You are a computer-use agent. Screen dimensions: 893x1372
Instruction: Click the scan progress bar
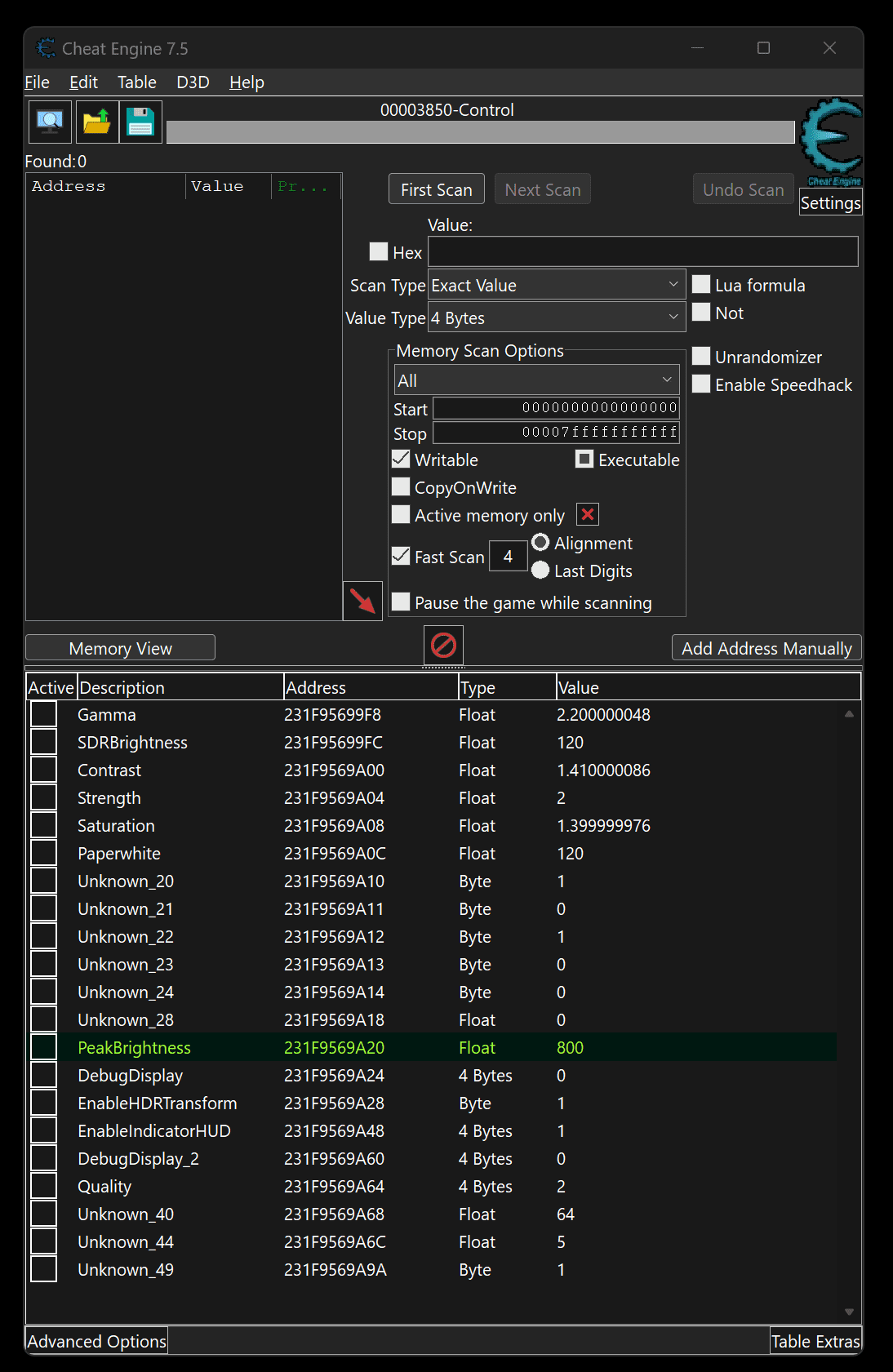480,132
